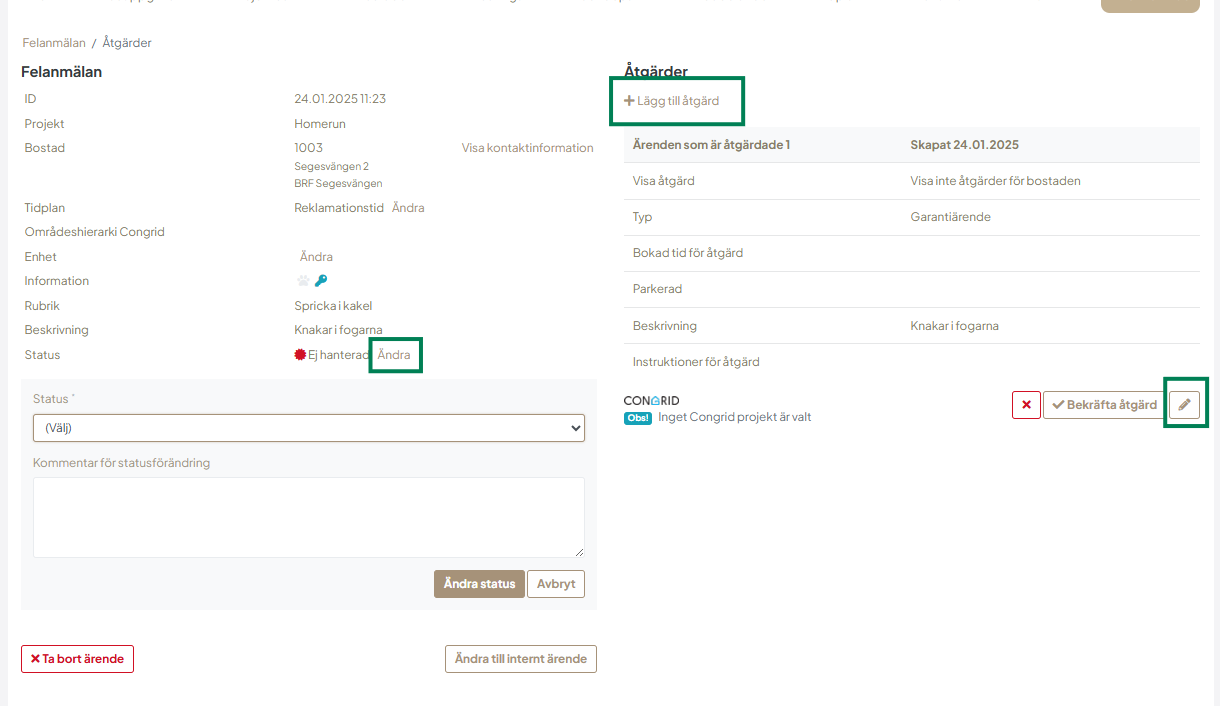Viewport: 1220px width, 706px height.
Task: Click the blue key icon in Information row
Action: tap(321, 281)
